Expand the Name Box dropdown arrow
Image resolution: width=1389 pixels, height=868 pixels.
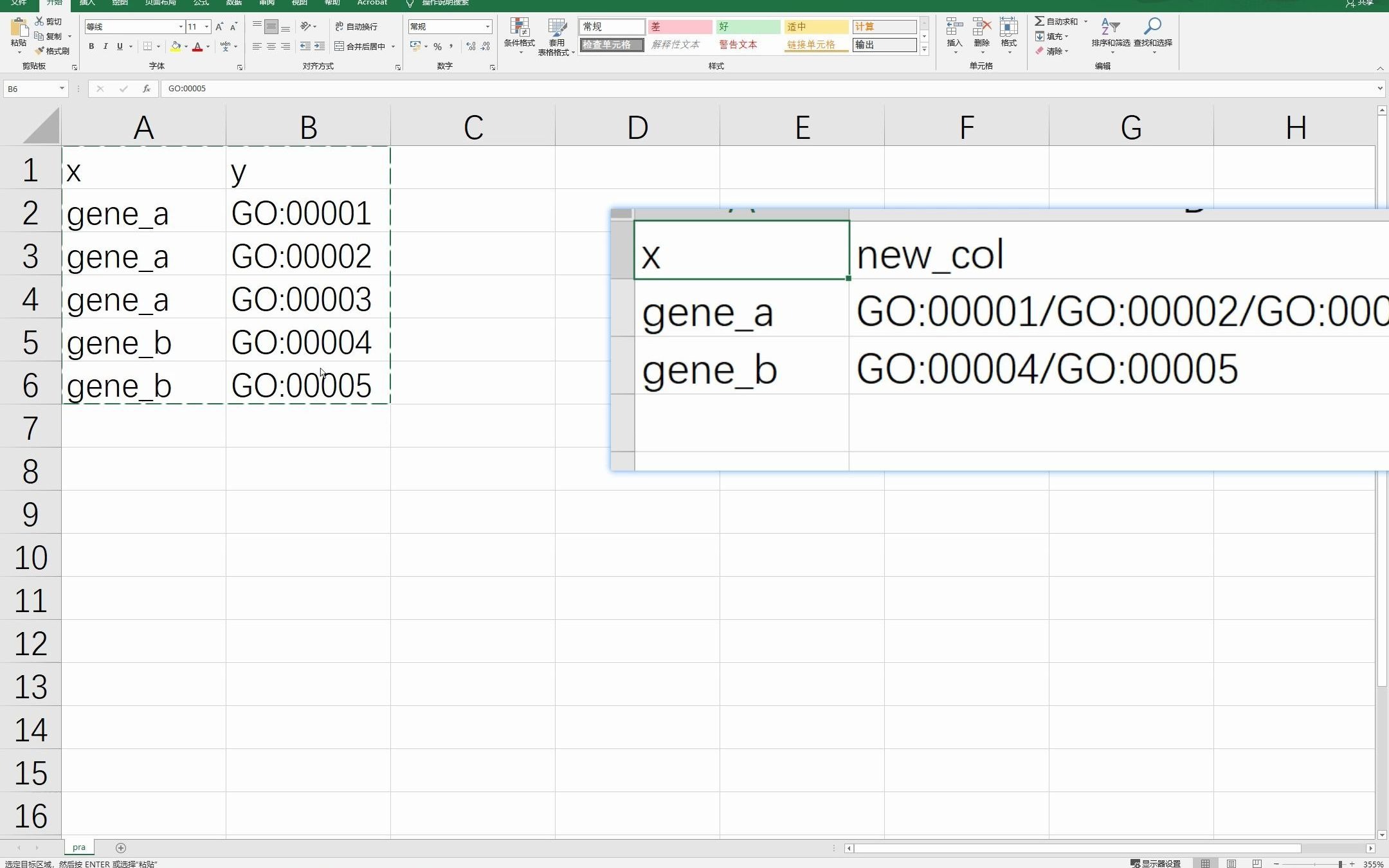[x=62, y=89]
